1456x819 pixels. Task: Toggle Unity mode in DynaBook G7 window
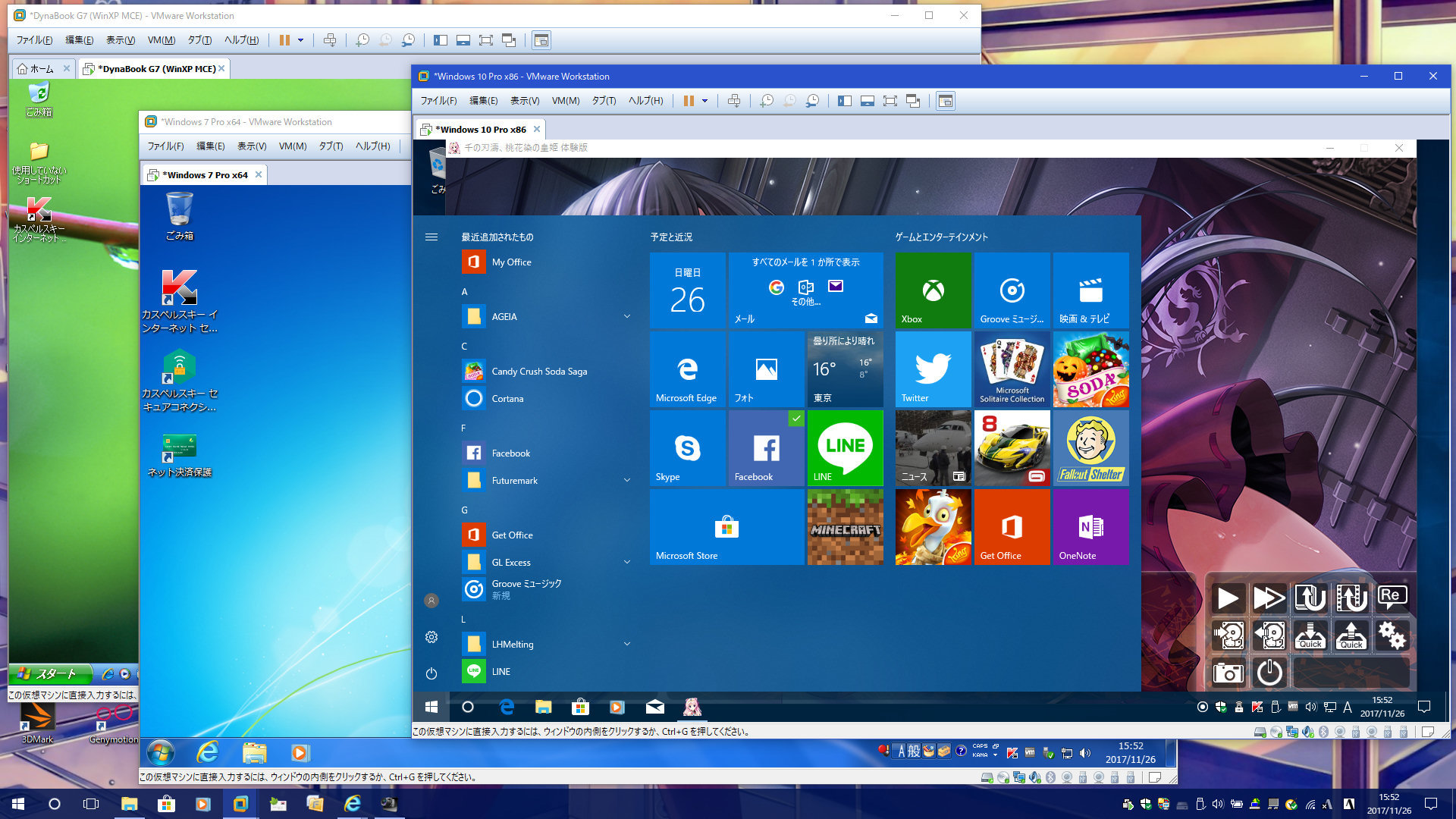click(509, 40)
